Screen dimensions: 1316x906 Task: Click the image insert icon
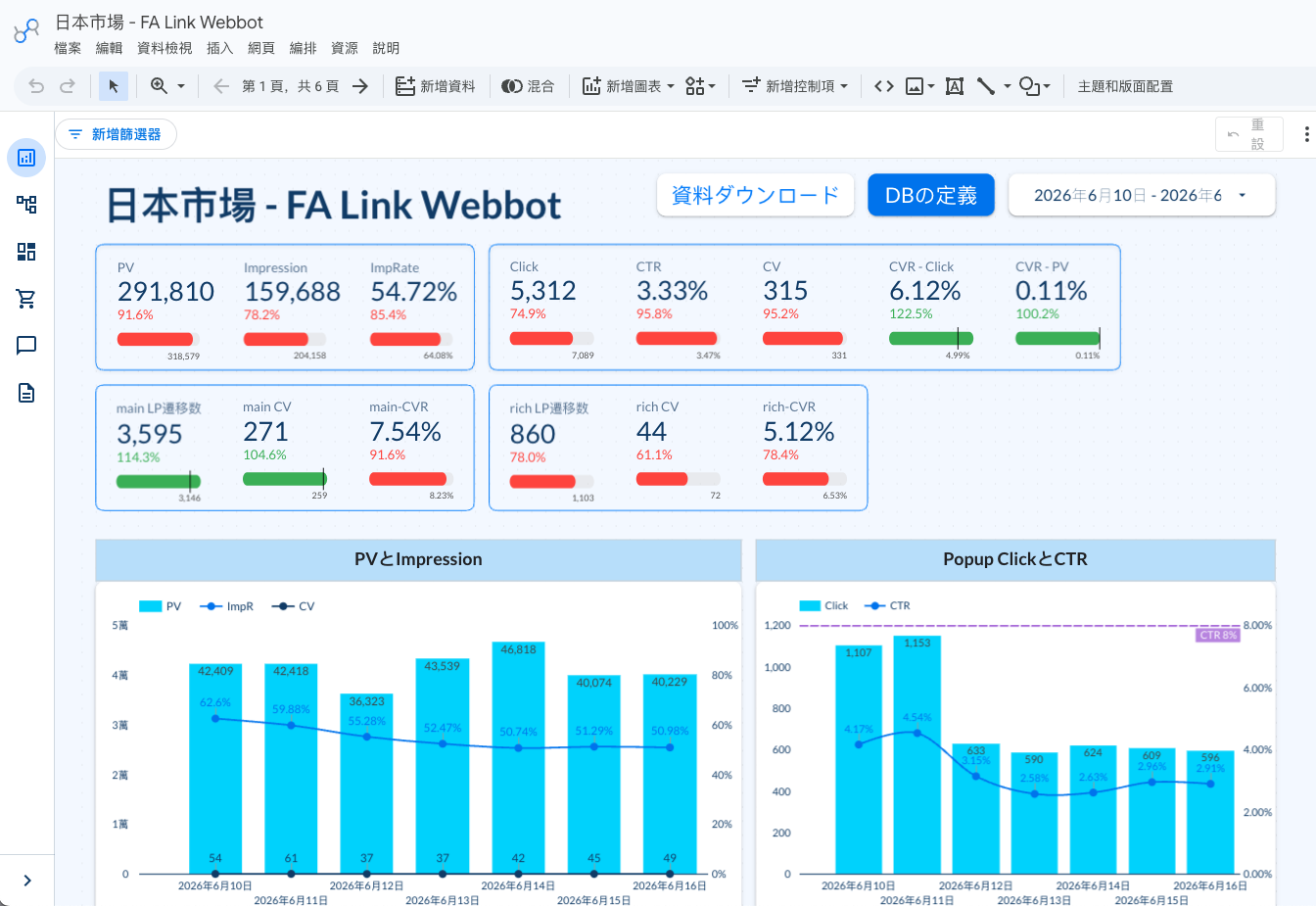click(x=915, y=86)
